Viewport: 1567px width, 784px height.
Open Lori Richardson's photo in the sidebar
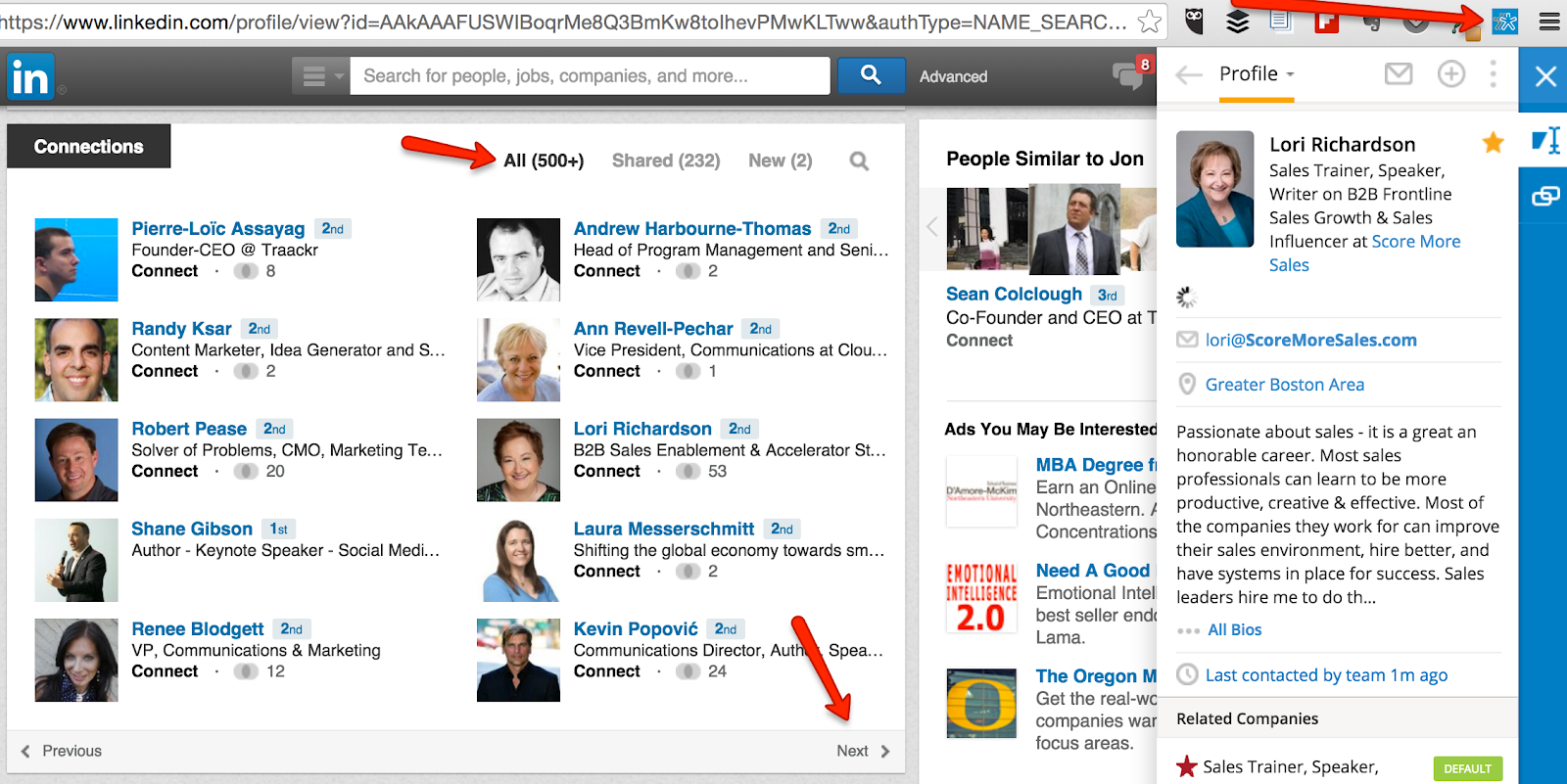(1214, 189)
